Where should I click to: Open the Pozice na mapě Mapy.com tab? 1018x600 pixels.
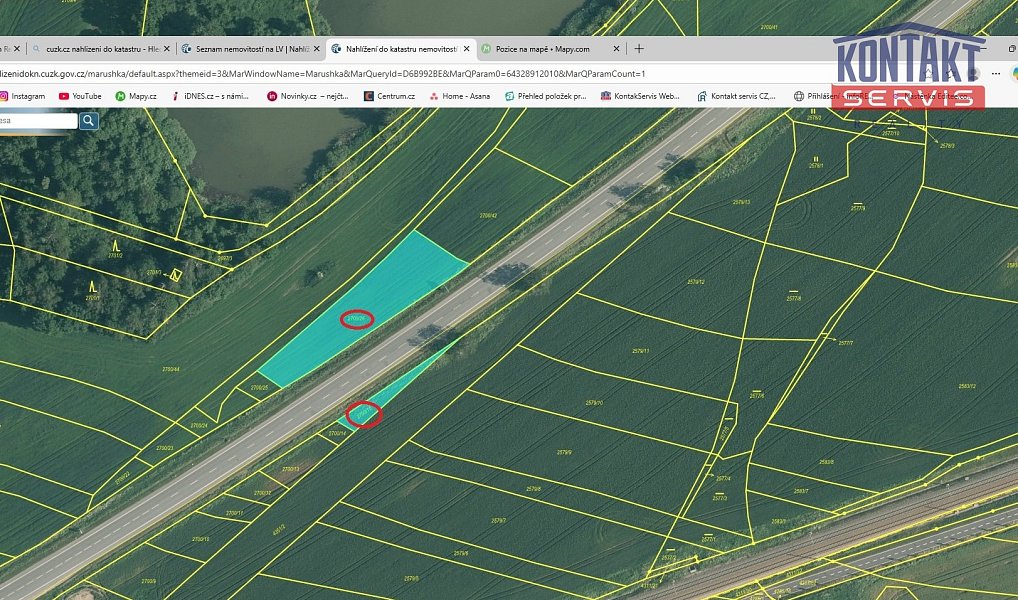(x=543, y=49)
